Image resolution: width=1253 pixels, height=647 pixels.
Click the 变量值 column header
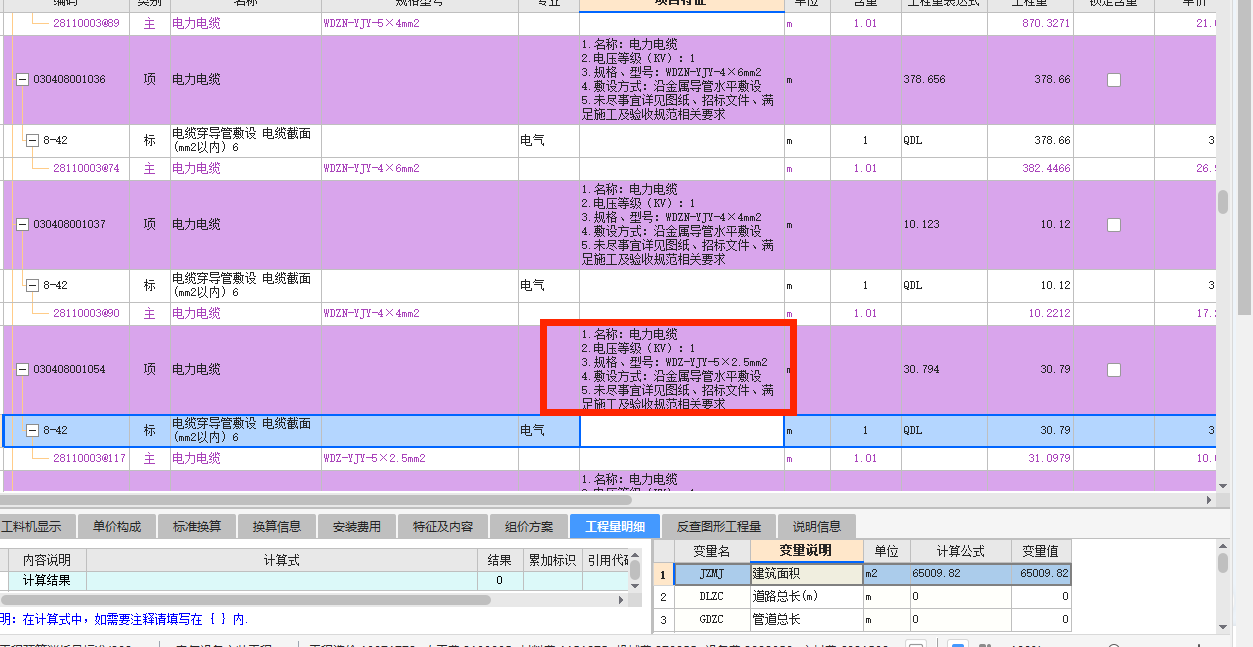tap(1041, 551)
